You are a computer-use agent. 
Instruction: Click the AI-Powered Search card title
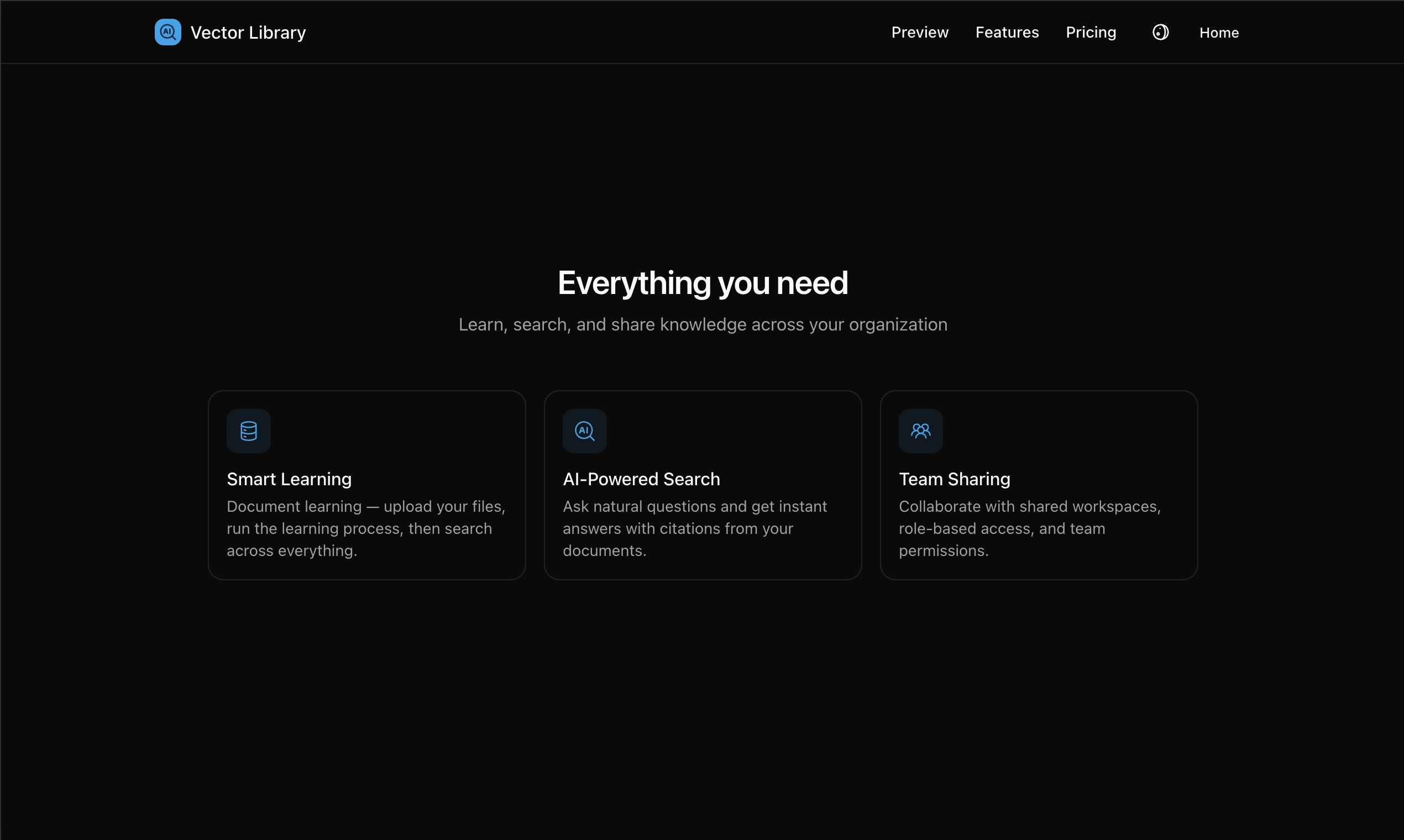point(641,479)
